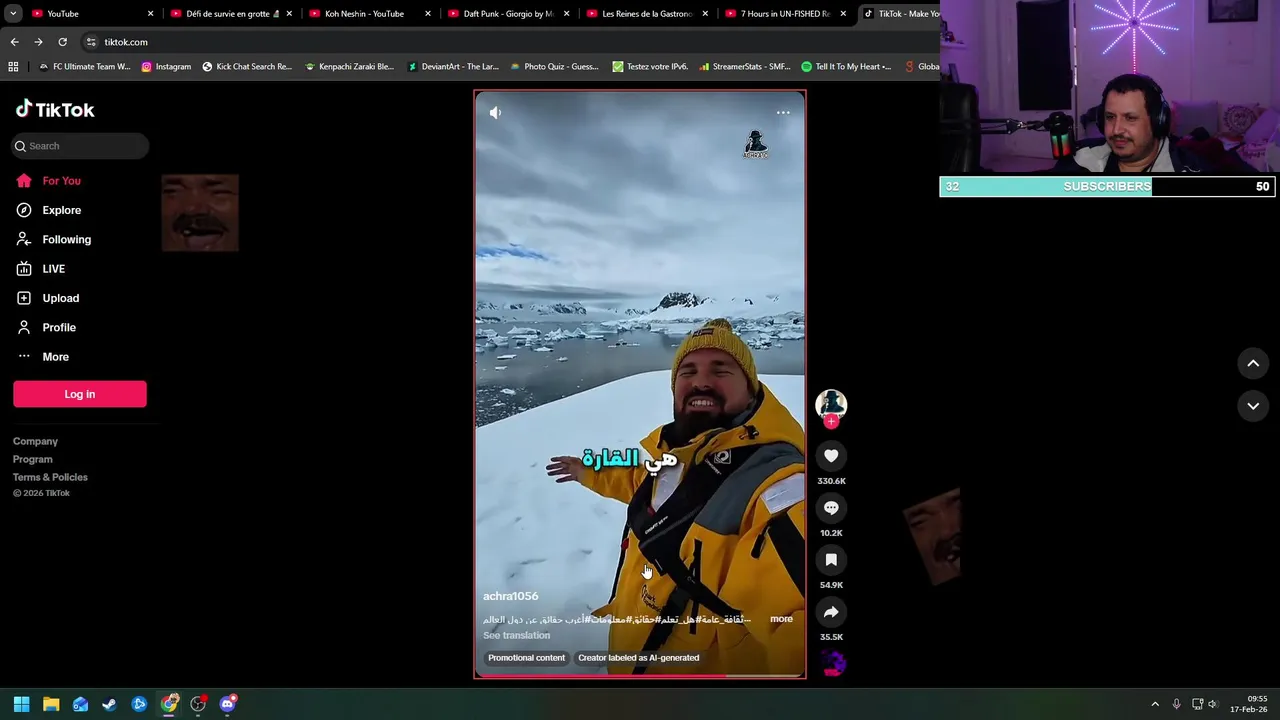Expand Company footer section
The height and width of the screenshot is (720, 1280).
point(35,441)
